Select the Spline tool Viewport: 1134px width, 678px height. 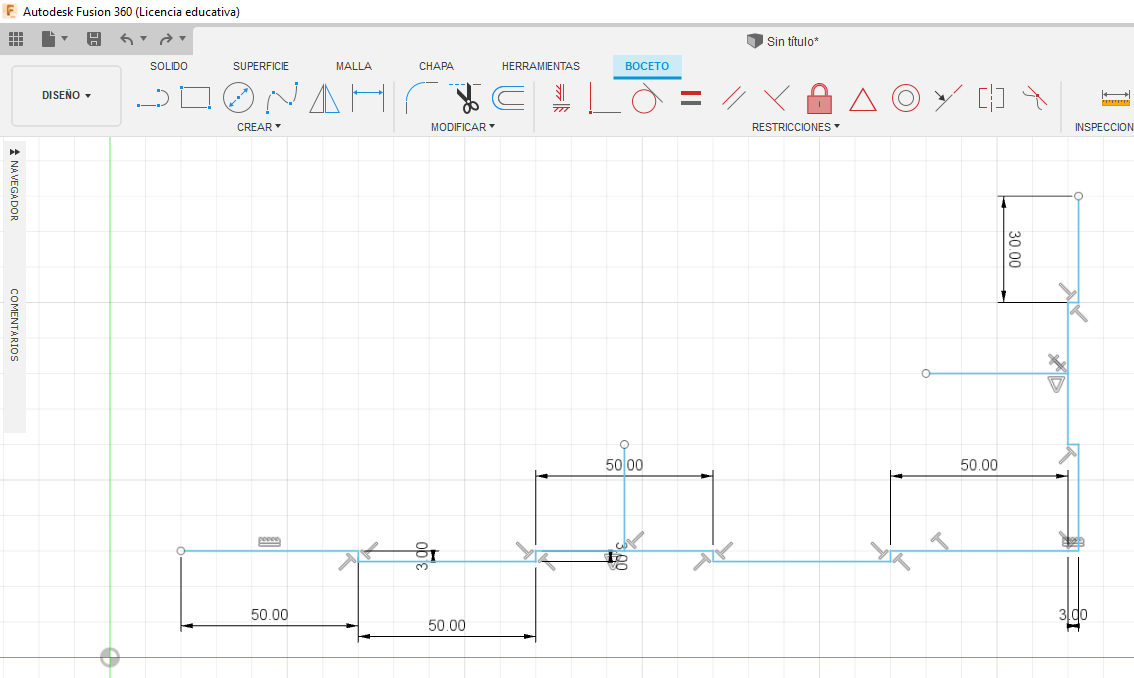281,98
